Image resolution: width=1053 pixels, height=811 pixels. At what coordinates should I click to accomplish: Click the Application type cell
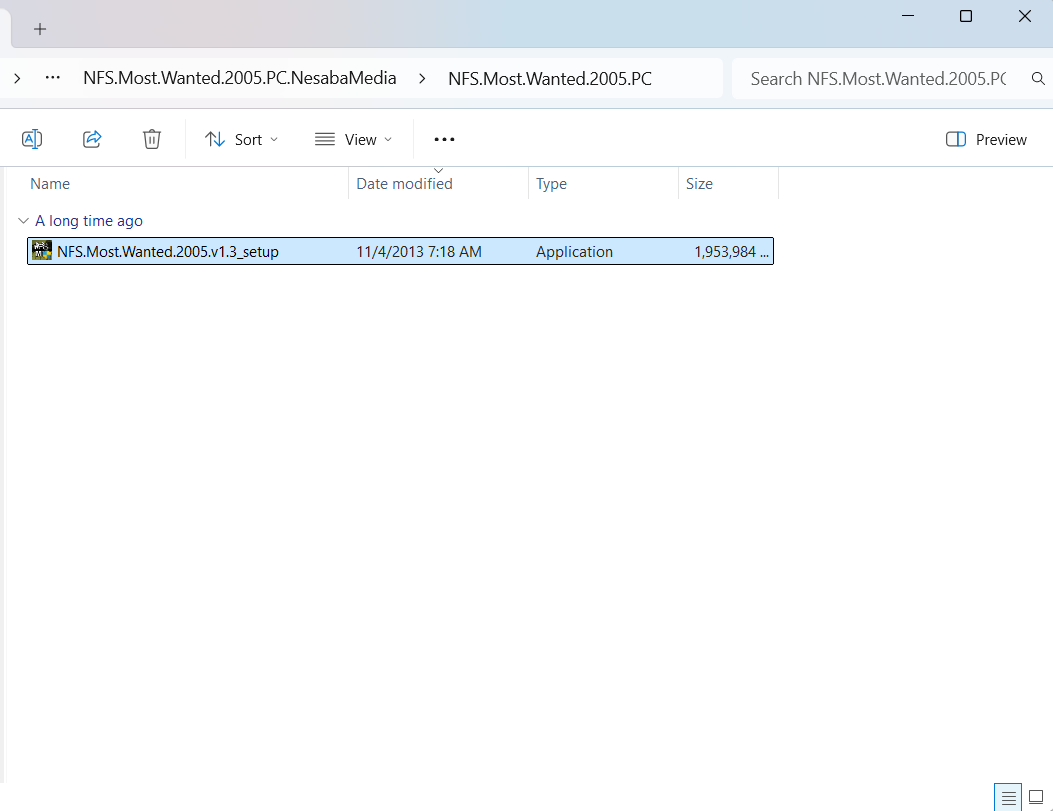(x=574, y=252)
